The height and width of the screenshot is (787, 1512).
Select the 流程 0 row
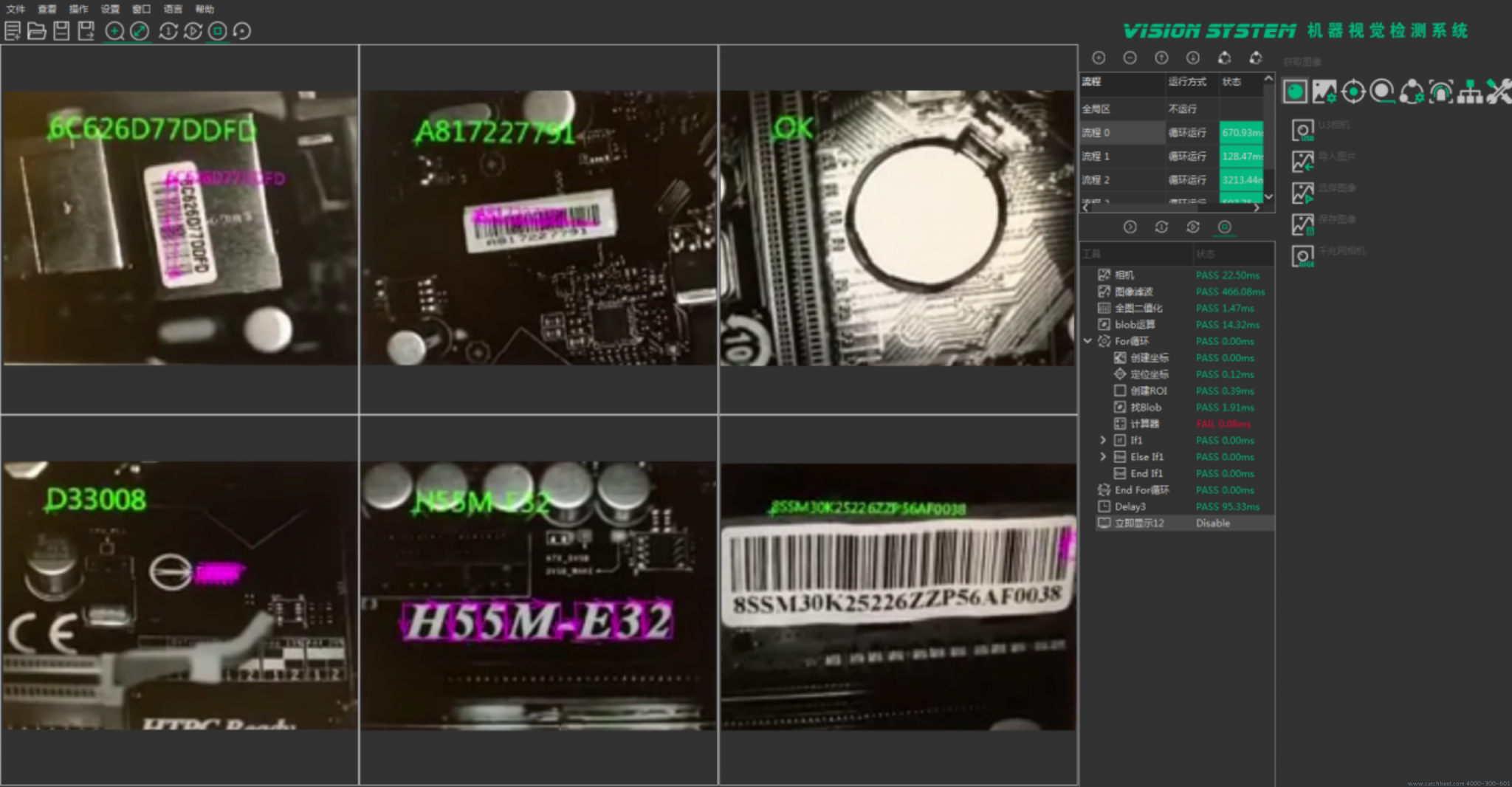[1172, 133]
